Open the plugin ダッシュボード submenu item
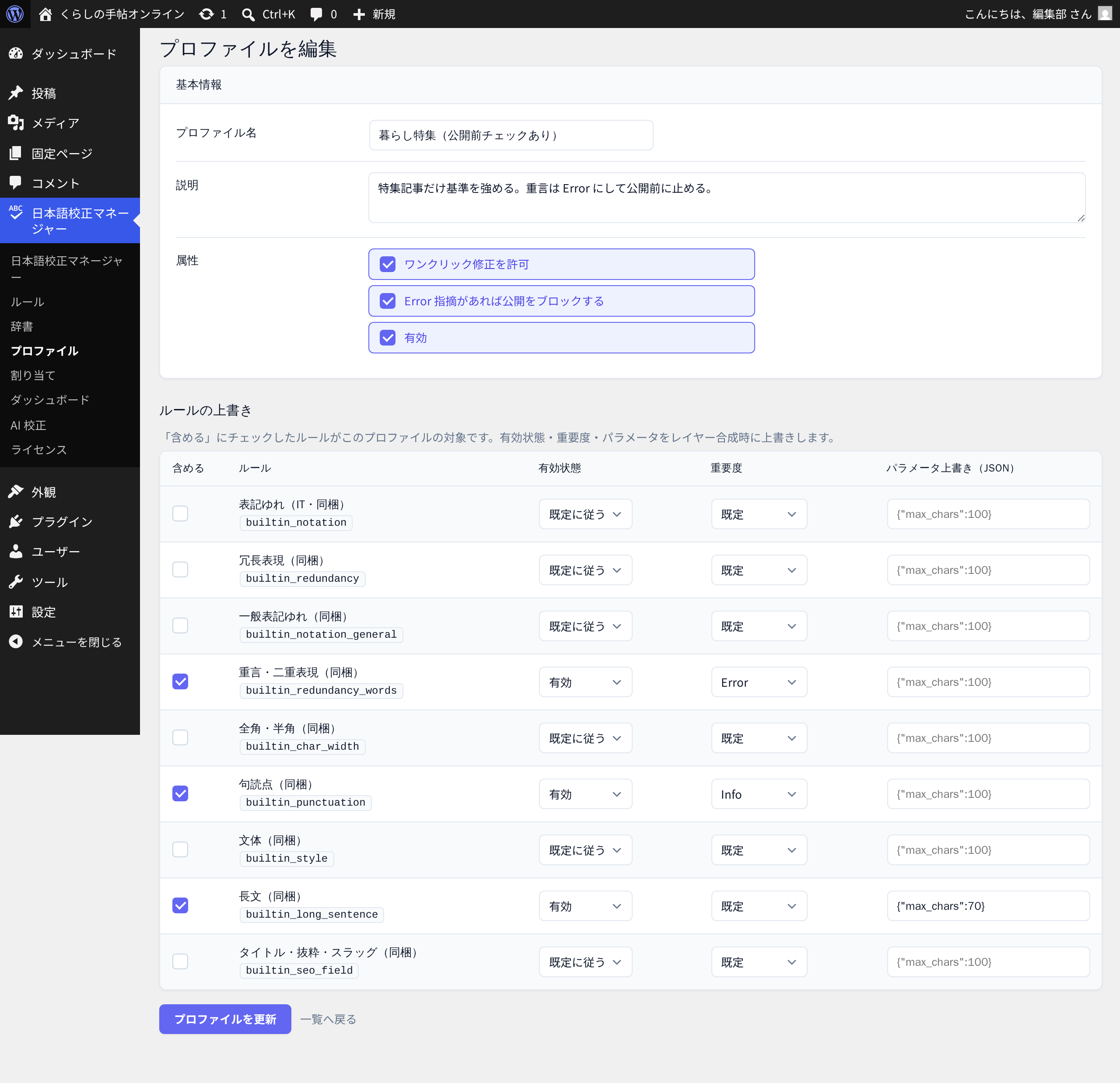This screenshot has width=1120, height=1083. [50, 400]
